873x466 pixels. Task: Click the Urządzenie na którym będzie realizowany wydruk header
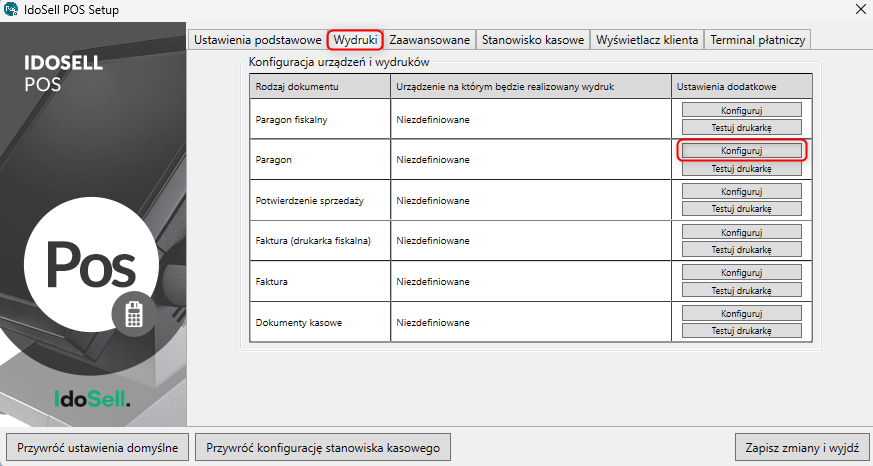pyautogui.click(x=531, y=86)
